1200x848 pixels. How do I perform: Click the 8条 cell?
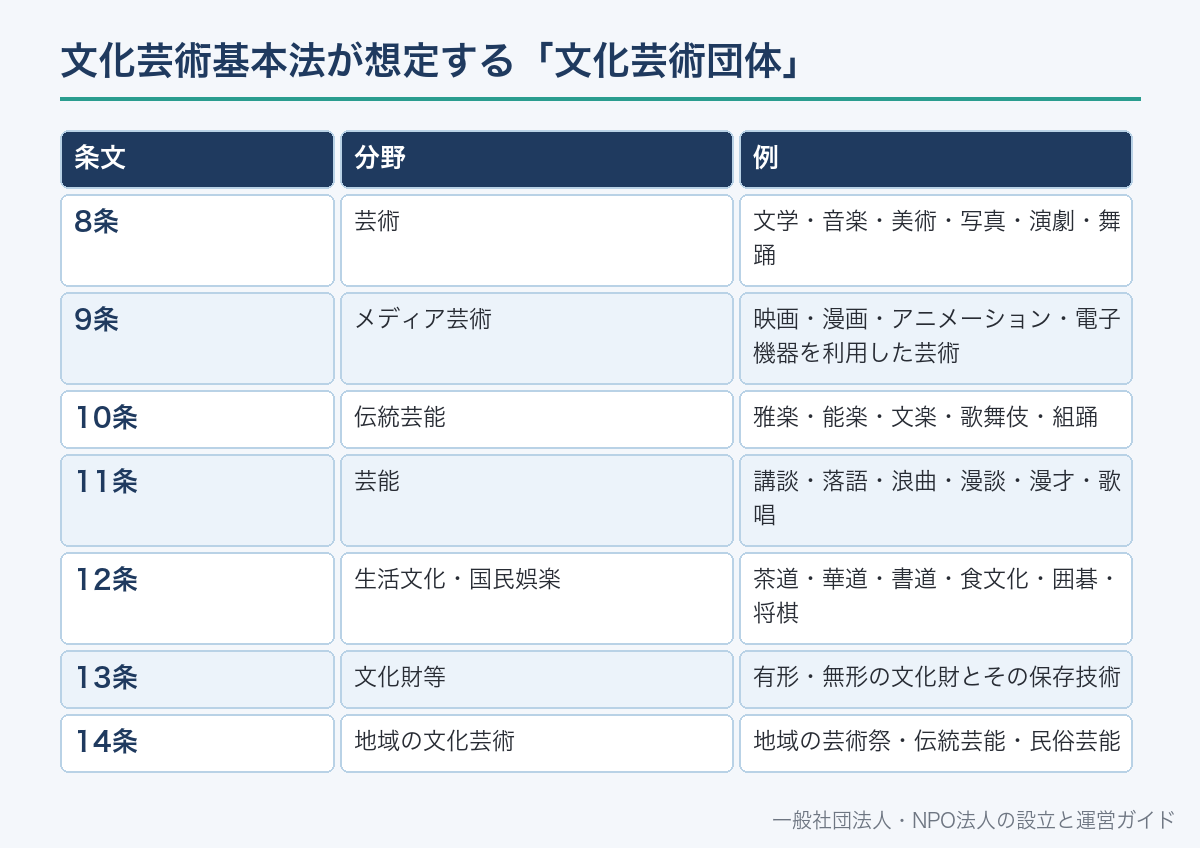coord(197,240)
